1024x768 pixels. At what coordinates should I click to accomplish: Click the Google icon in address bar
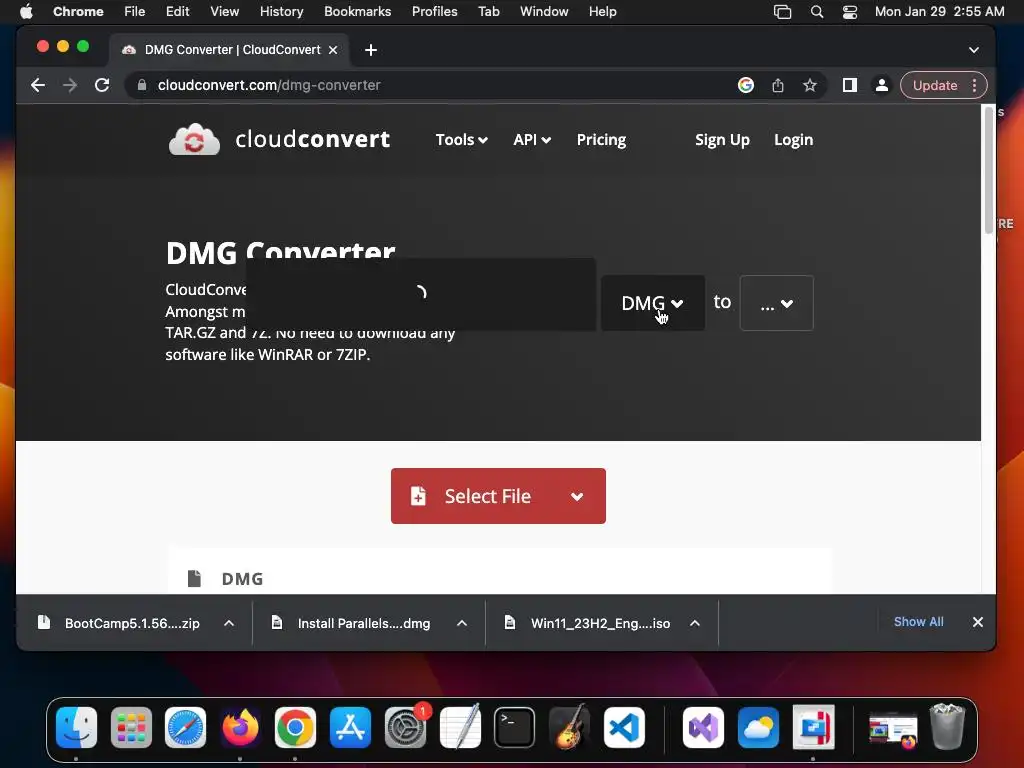746,85
